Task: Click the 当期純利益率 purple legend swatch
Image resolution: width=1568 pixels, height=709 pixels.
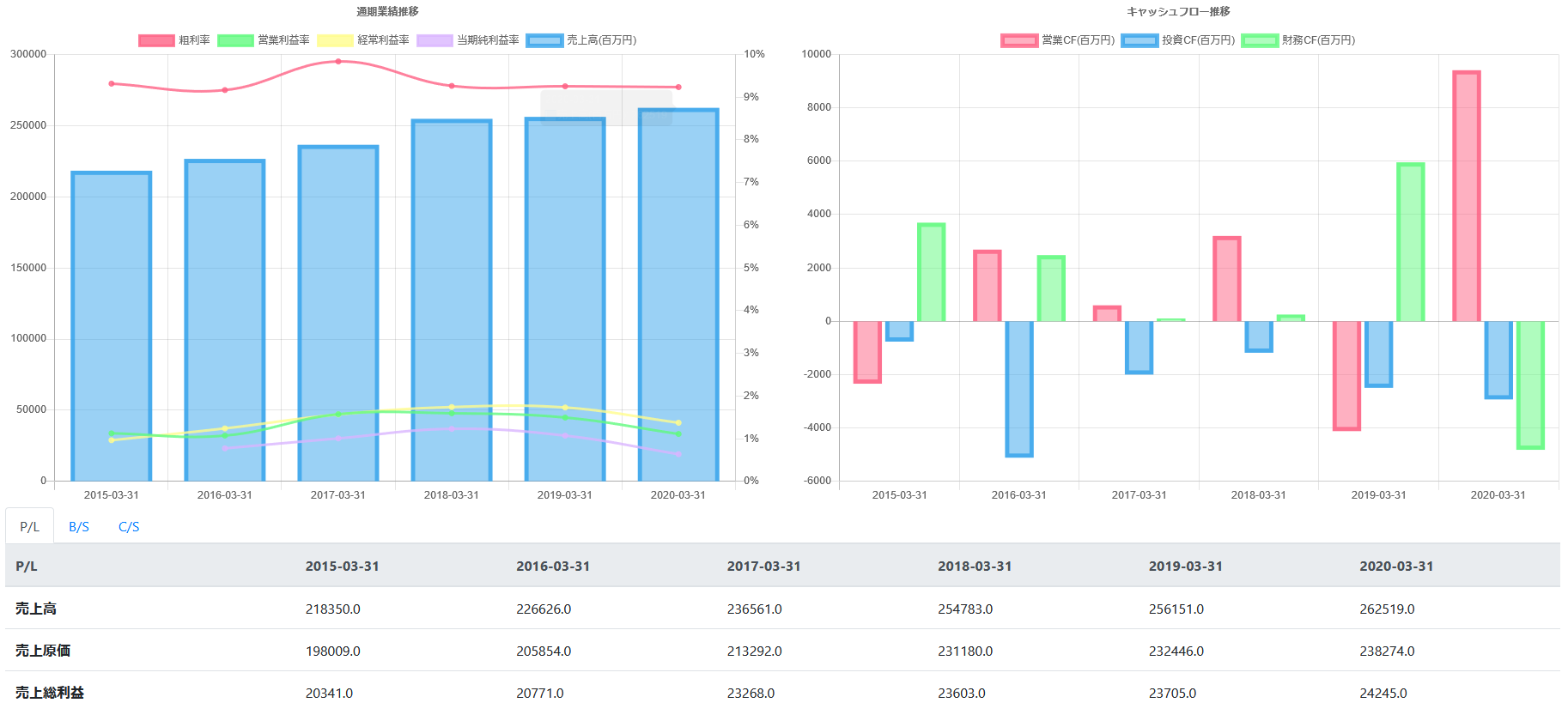Action: point(435,40)
